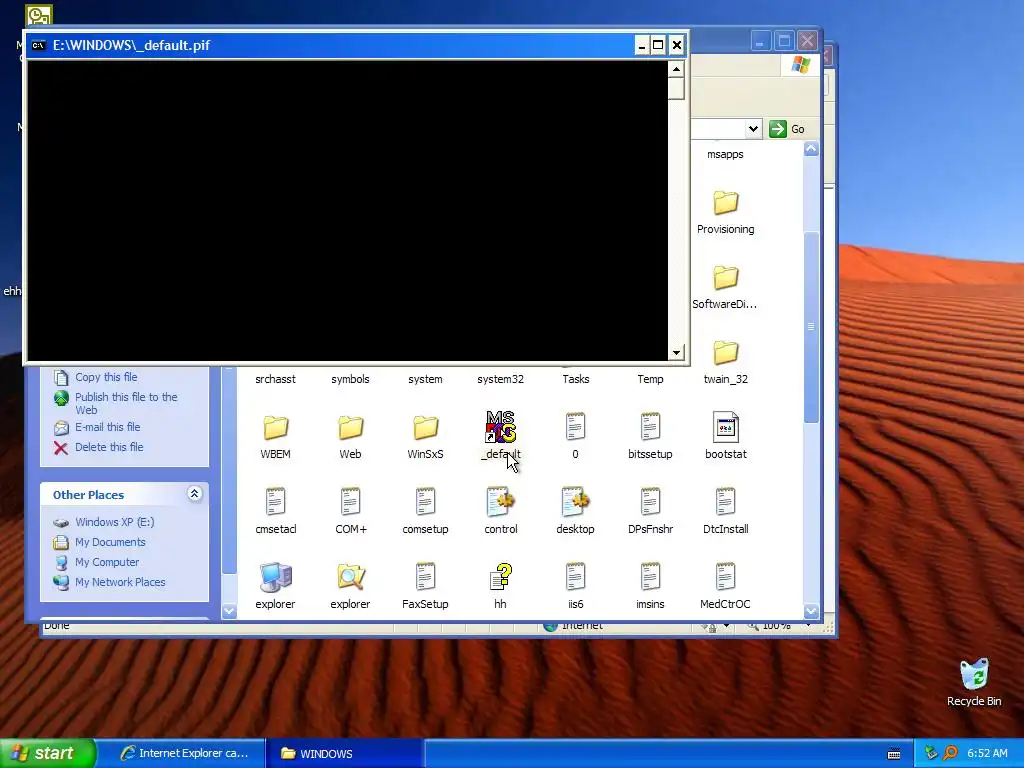Select the _default MS-DOS shortcut icon
Viewport: 1024px width, 768px height.
[500, 427]
